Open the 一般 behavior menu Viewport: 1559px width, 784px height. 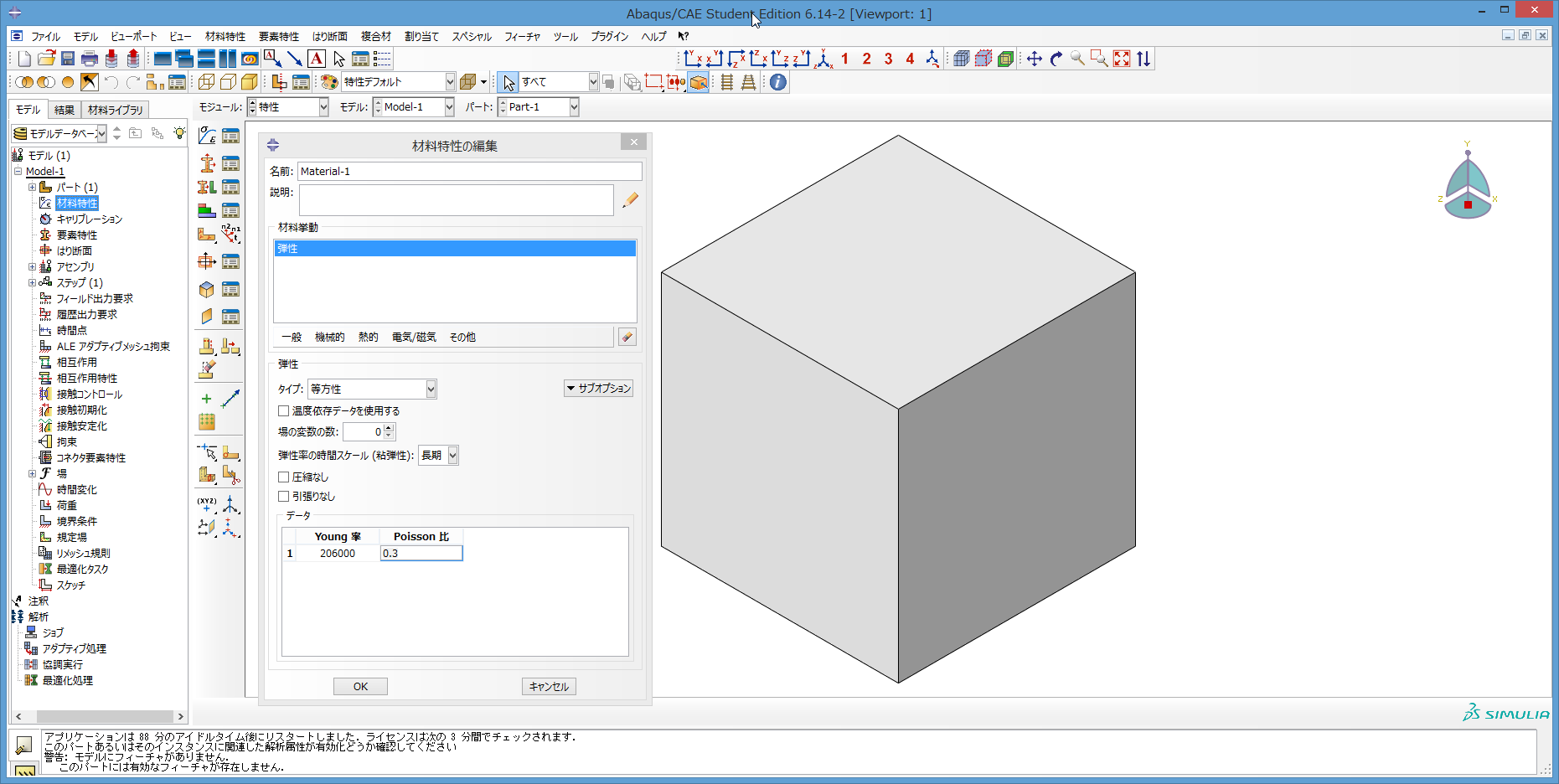[292, 338]
